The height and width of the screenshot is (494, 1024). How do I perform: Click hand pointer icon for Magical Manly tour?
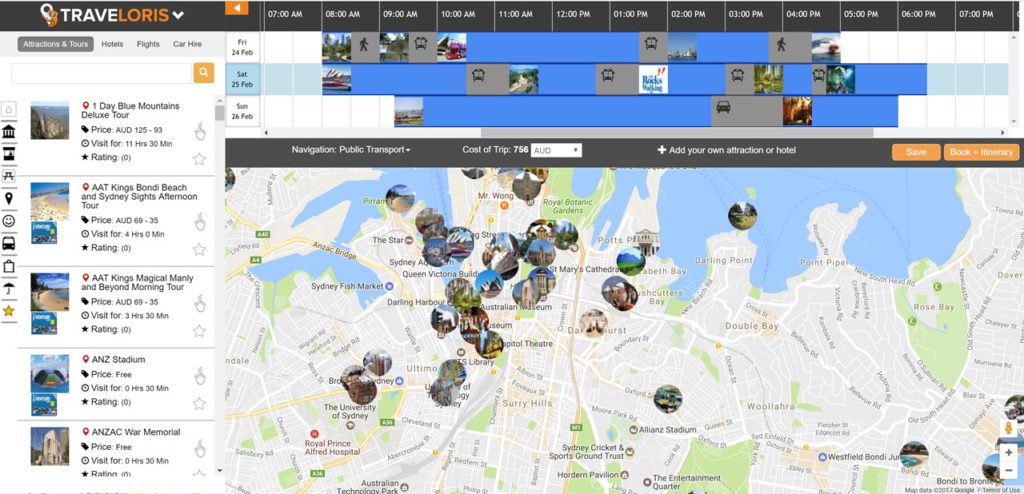click(x=200, y=304)
